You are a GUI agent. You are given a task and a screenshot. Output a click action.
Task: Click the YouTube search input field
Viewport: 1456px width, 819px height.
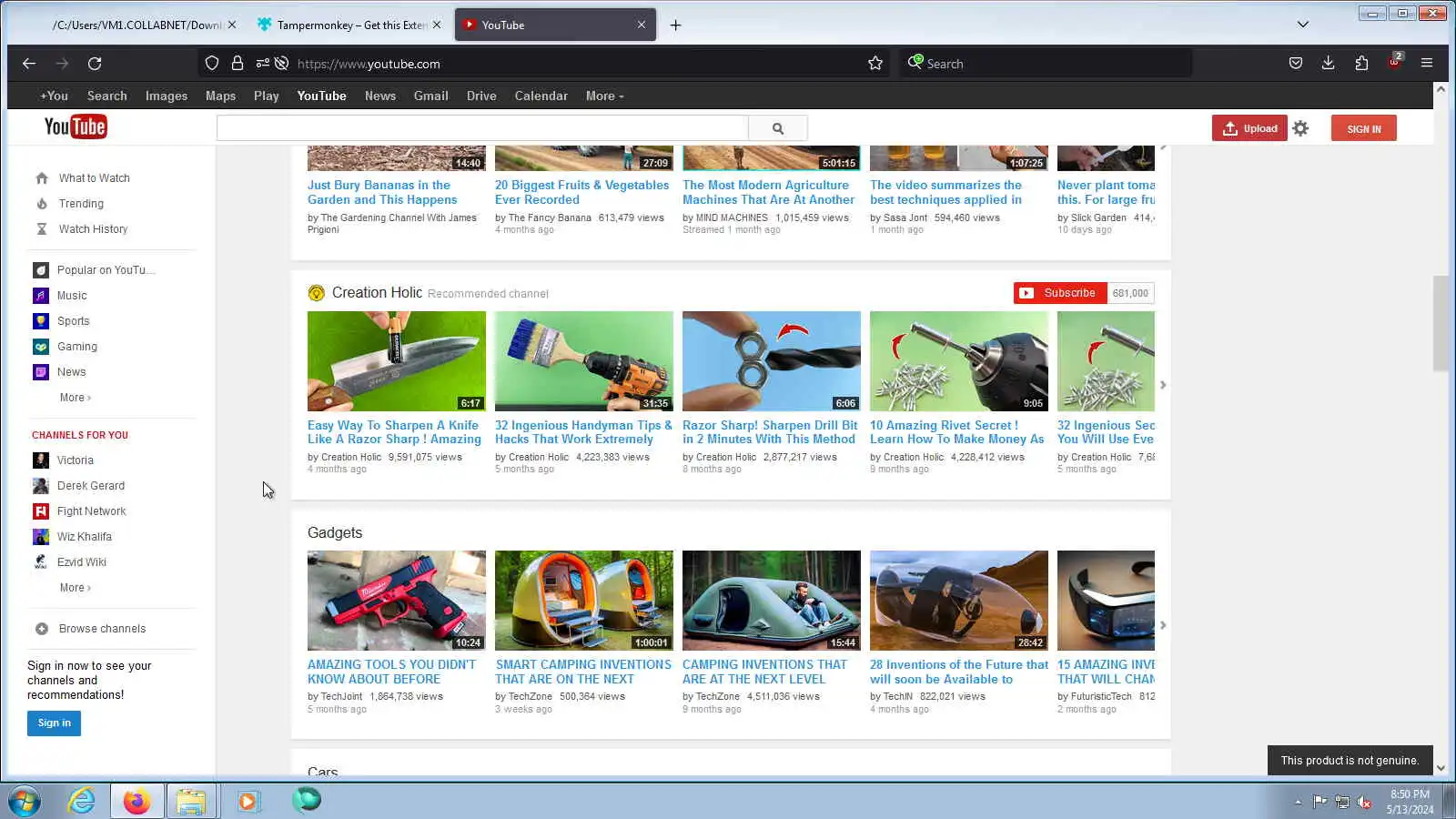click(482, 128)
